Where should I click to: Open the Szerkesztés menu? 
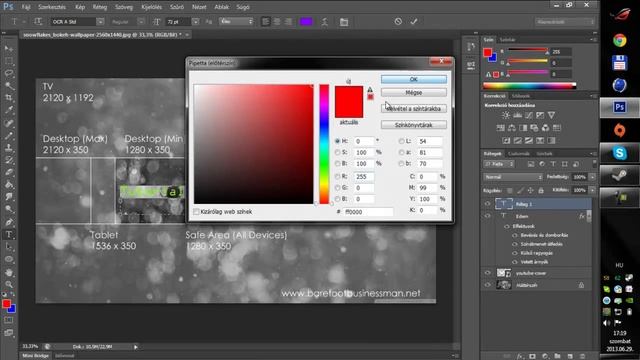click(52, 7)
